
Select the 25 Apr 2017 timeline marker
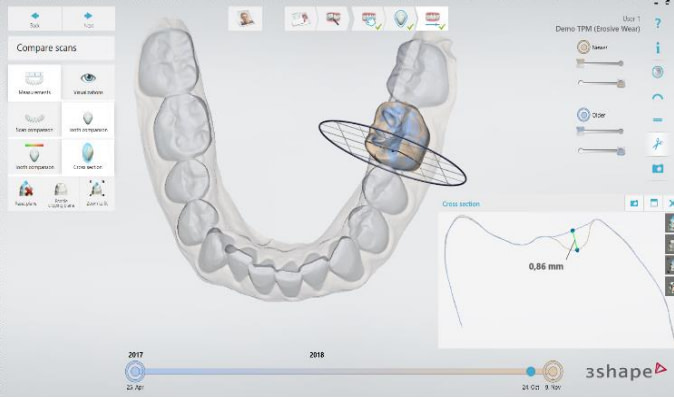[x=135, y=371]
